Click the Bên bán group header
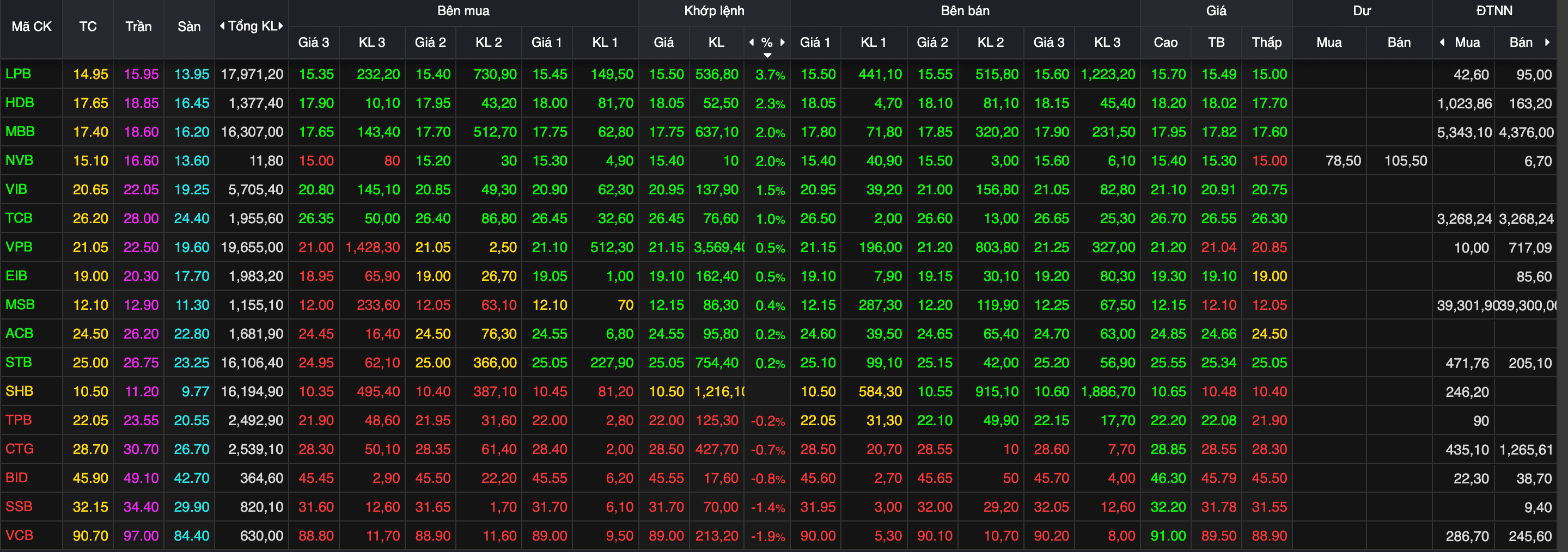The image size is (1568, 552). [x=965, y=11]
